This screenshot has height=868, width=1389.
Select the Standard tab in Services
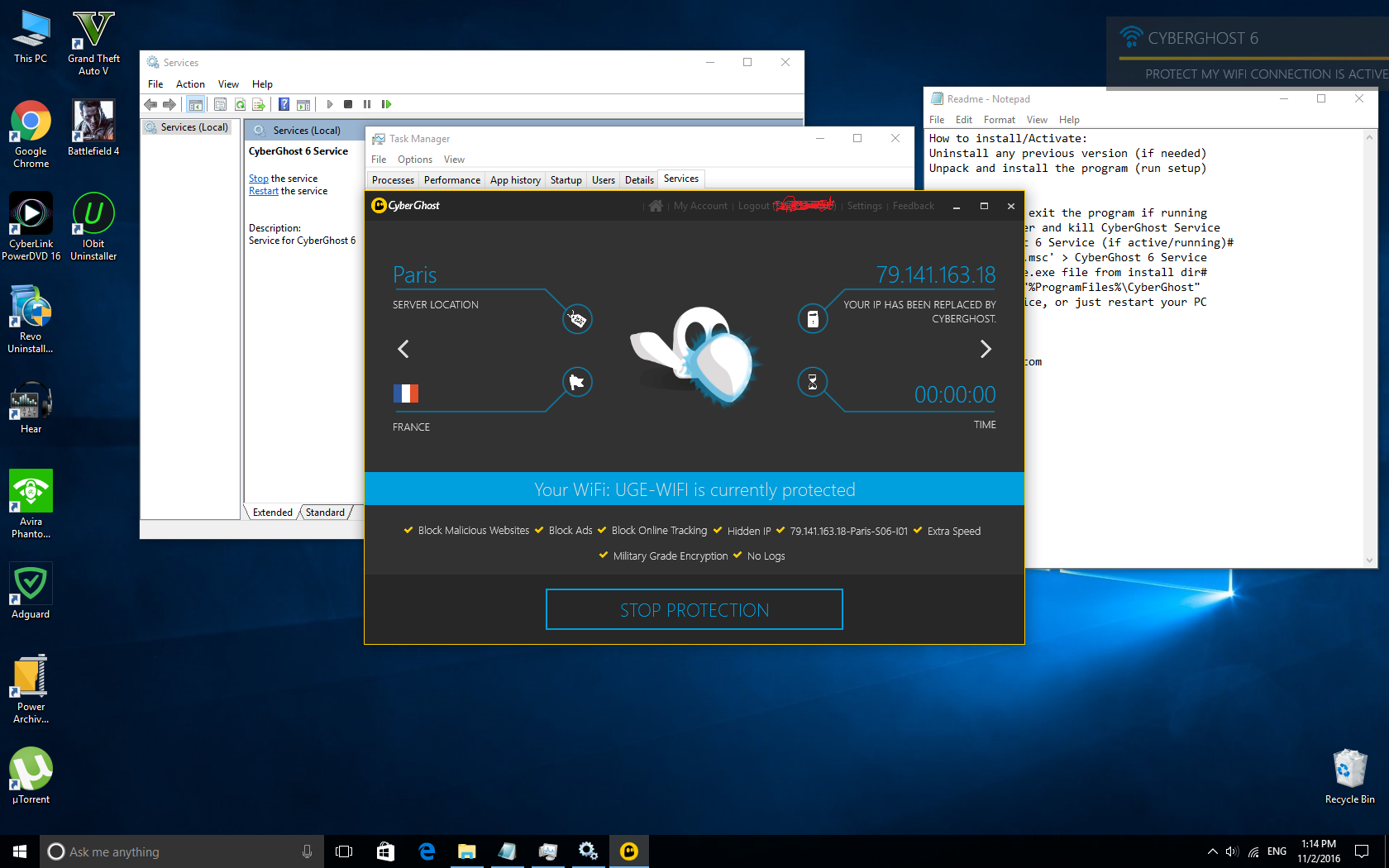point(325,513)
